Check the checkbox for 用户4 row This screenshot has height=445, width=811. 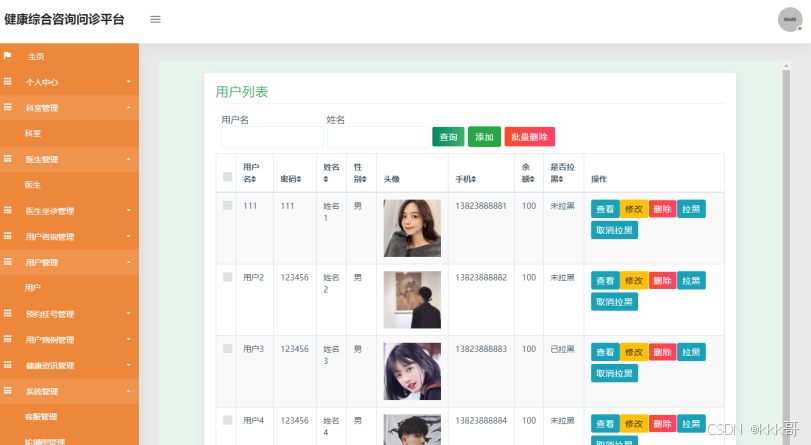(x=228, y=420)
